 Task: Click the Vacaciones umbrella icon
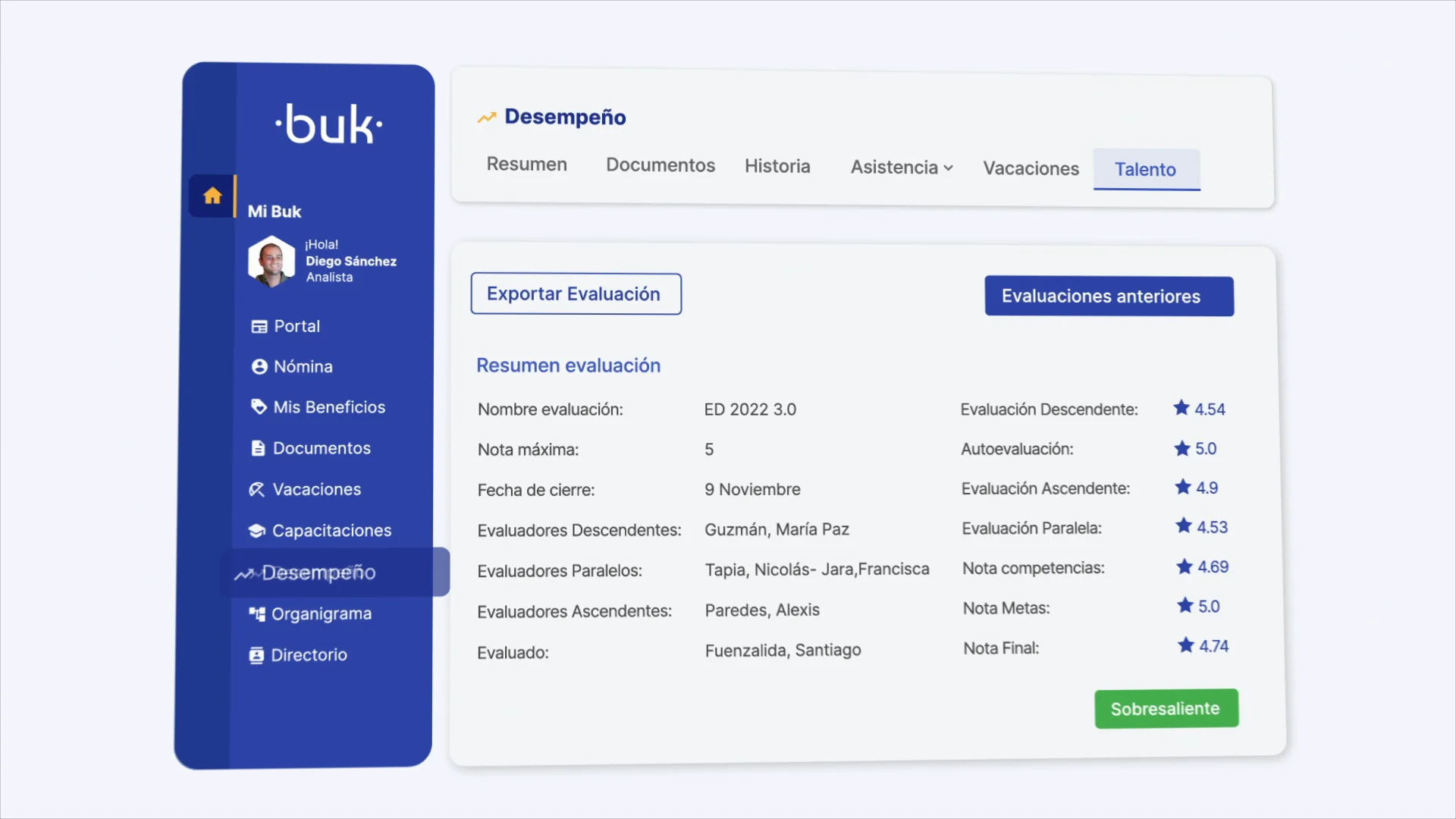(x=257, y=490)
